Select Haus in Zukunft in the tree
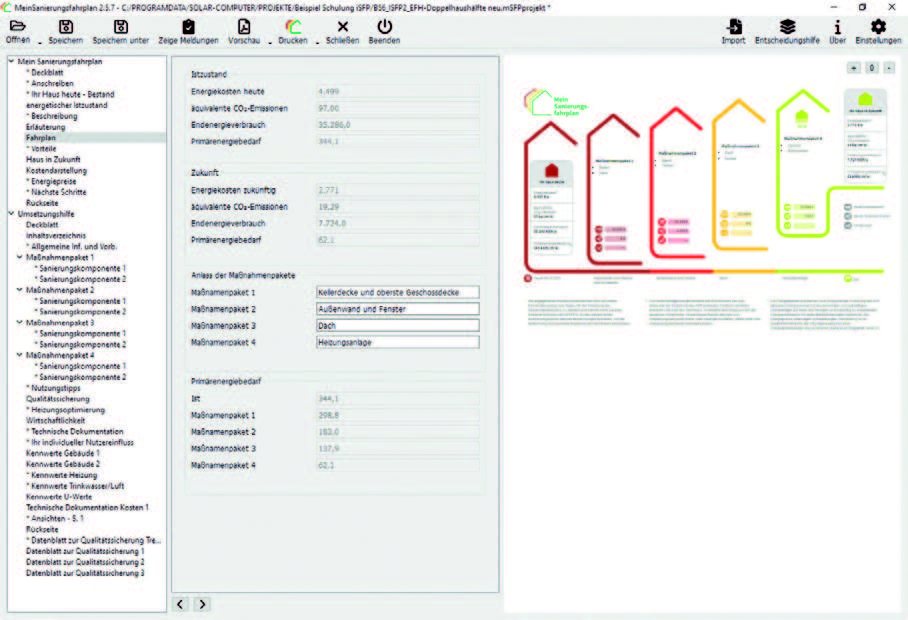 click(53, 159)
